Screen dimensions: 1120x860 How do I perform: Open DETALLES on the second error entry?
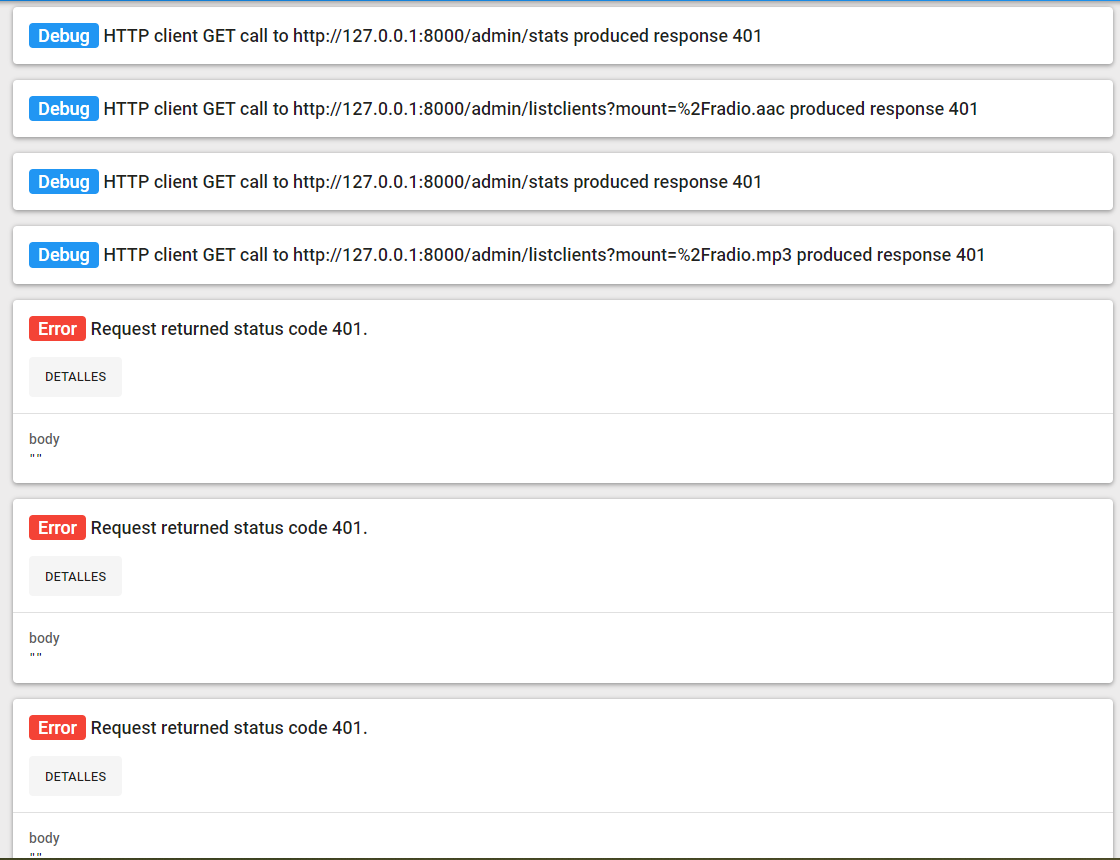[75, 575]
